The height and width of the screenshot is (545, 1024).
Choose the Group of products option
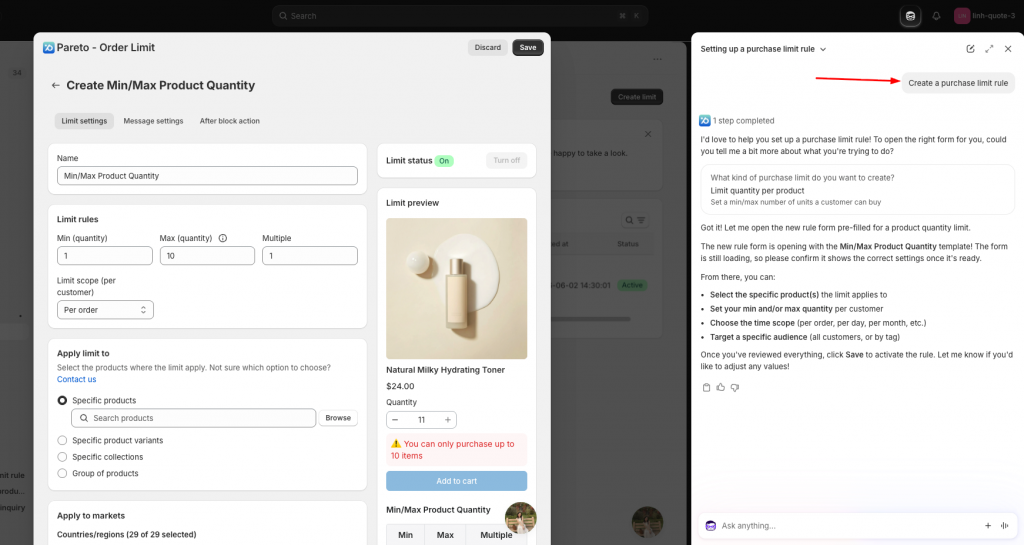(x=62, y=473)
